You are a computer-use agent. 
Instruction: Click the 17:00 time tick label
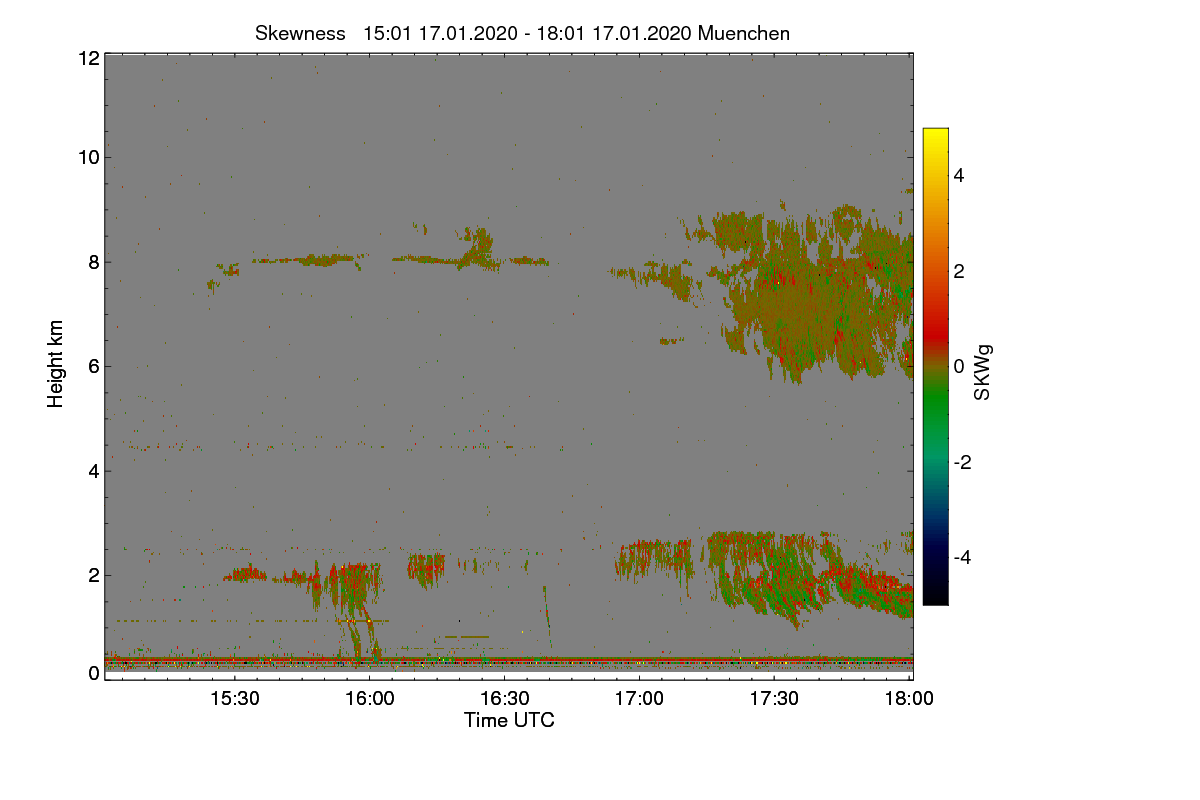point(639,700)
